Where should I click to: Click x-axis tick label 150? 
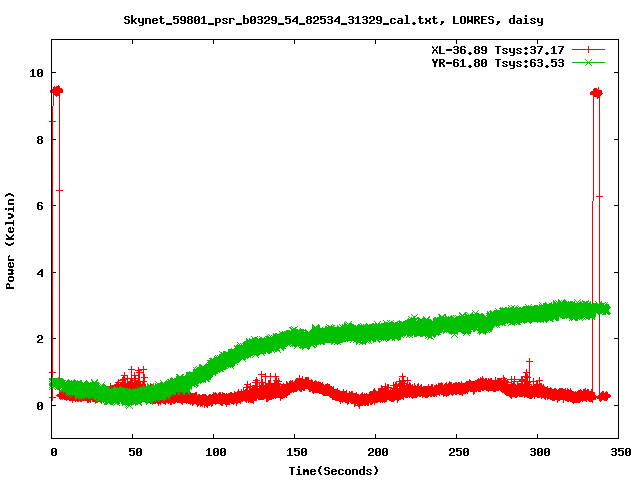[297, 452]
